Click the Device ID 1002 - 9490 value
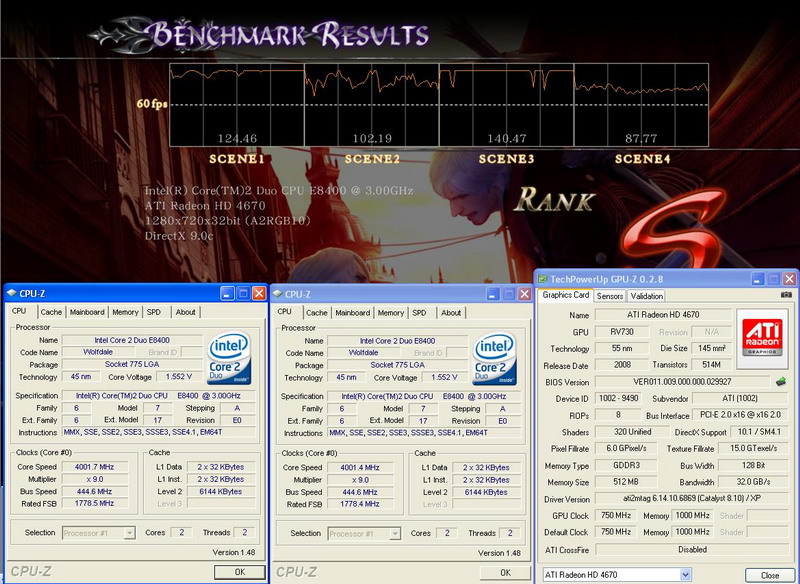The width and height of the screenshot is (800, 584). pyautogui.click(x=618, y=398)
